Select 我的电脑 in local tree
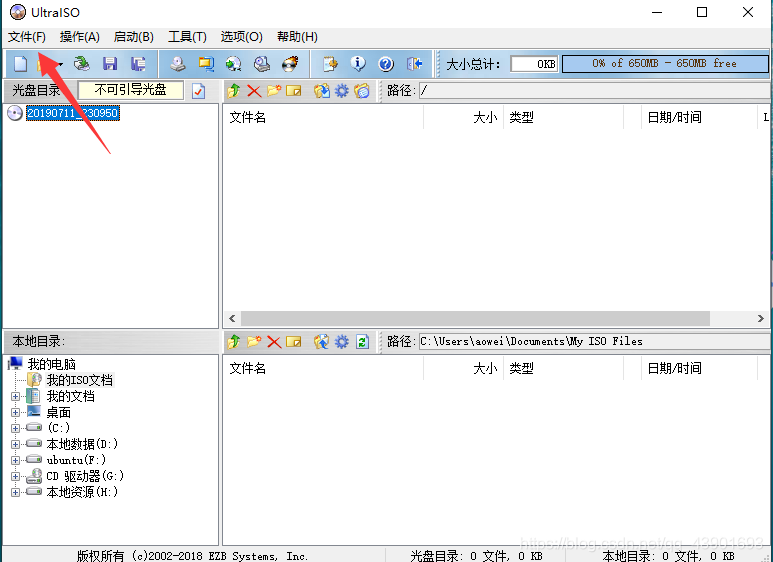 point(51,364)
